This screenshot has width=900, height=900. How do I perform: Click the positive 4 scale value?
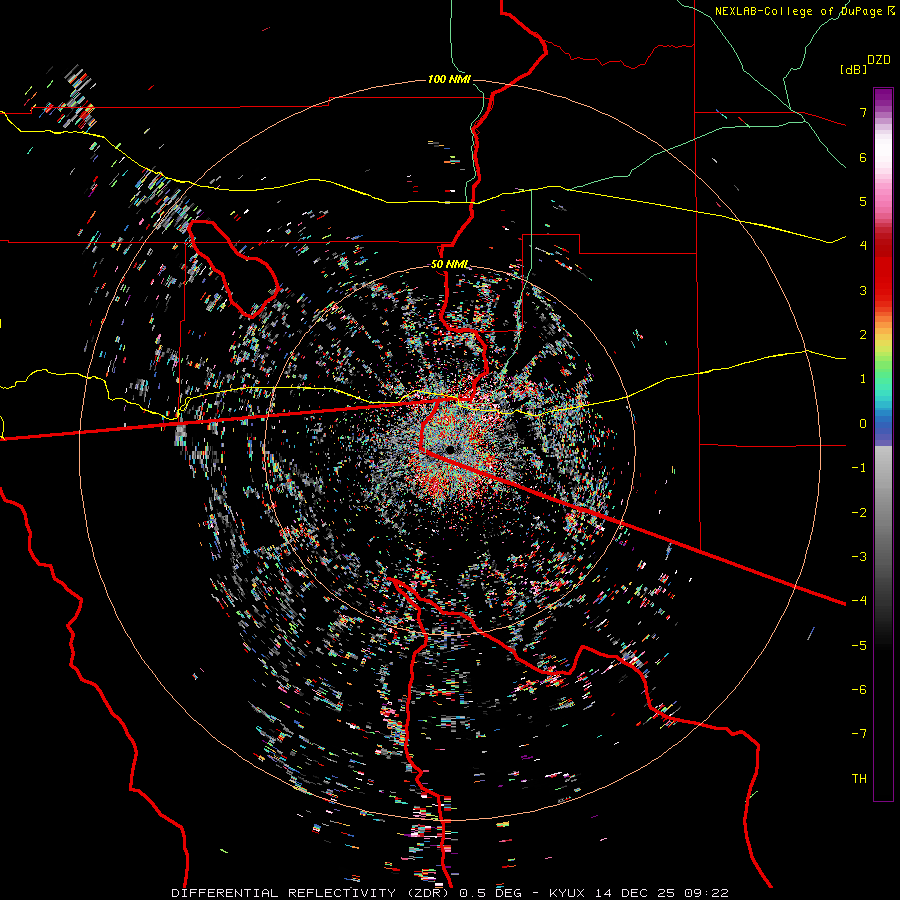(x=863, y=246)
